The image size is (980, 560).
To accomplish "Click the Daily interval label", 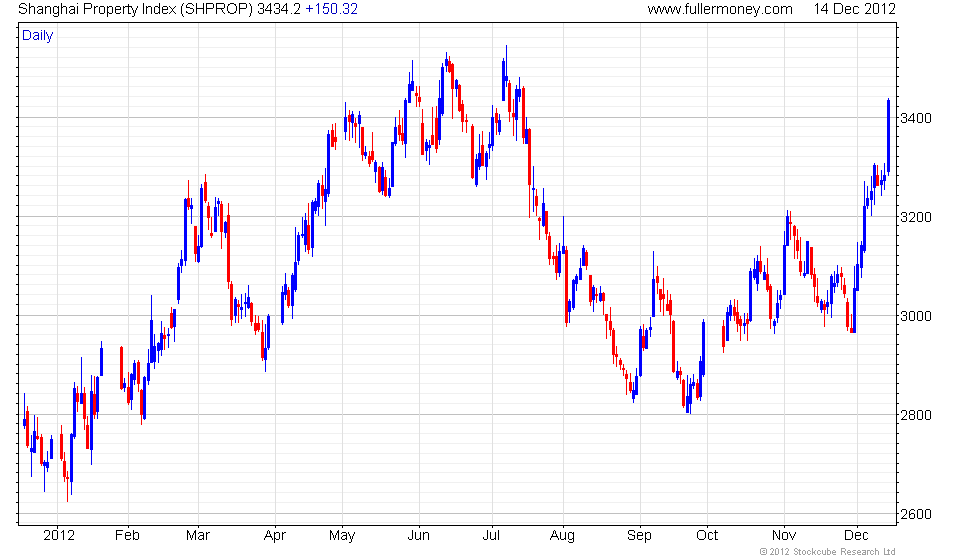I will point(38,36).
